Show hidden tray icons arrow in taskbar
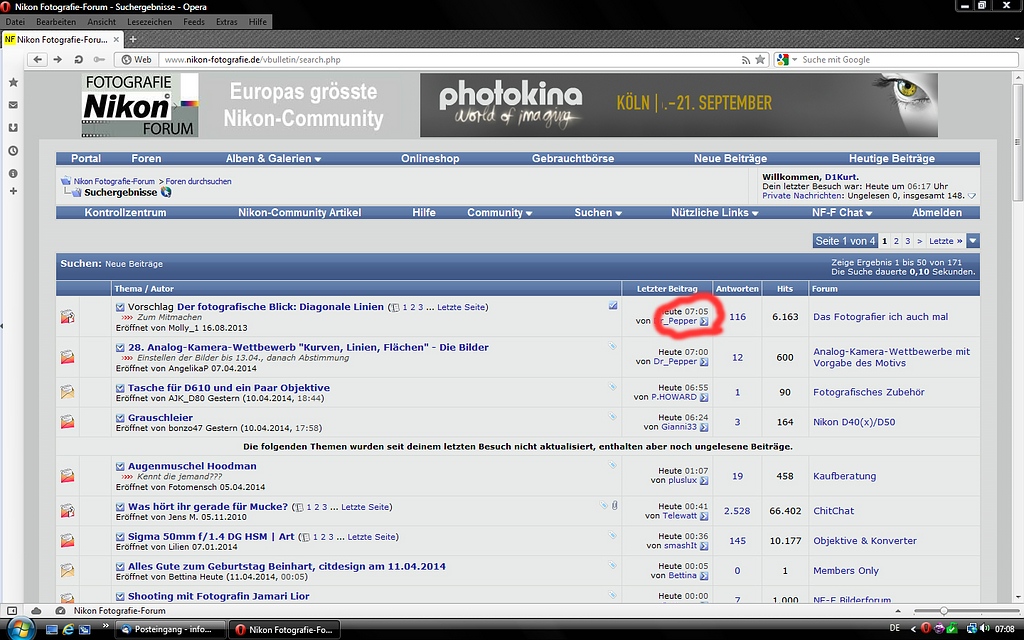The width and height of the screenshot is (1024, 640). coord(913,630)
